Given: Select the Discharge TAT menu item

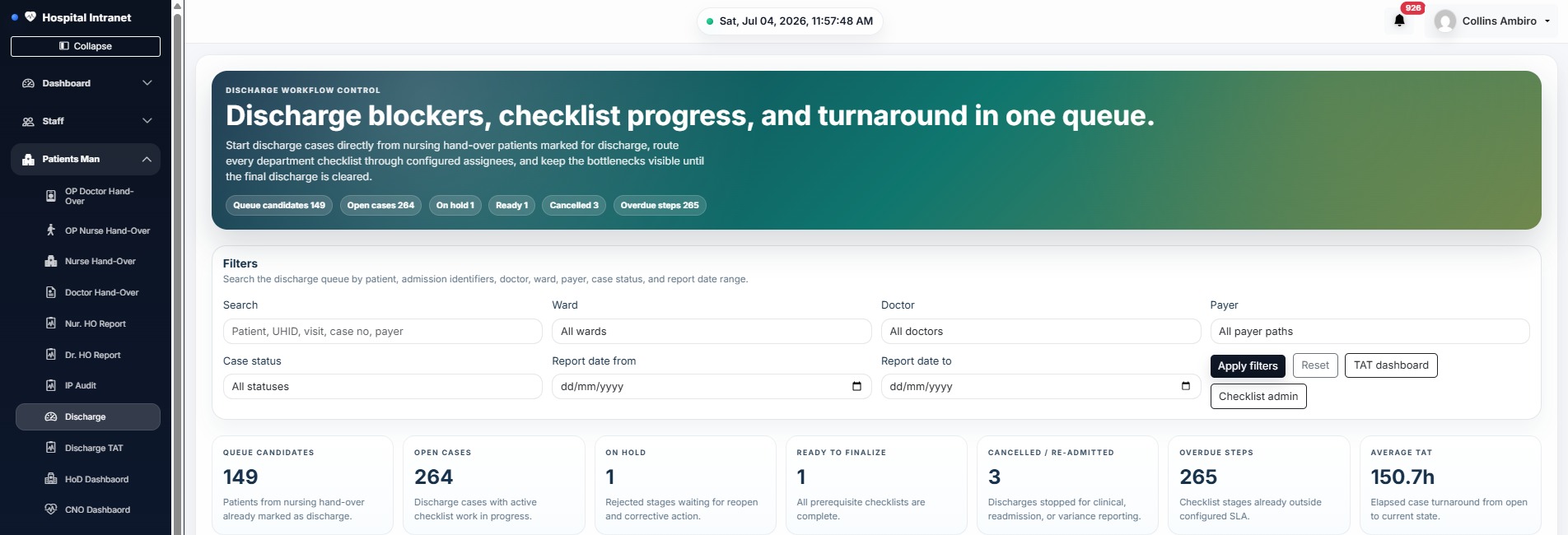Looking at the screenshot, I should click(88, 448).
